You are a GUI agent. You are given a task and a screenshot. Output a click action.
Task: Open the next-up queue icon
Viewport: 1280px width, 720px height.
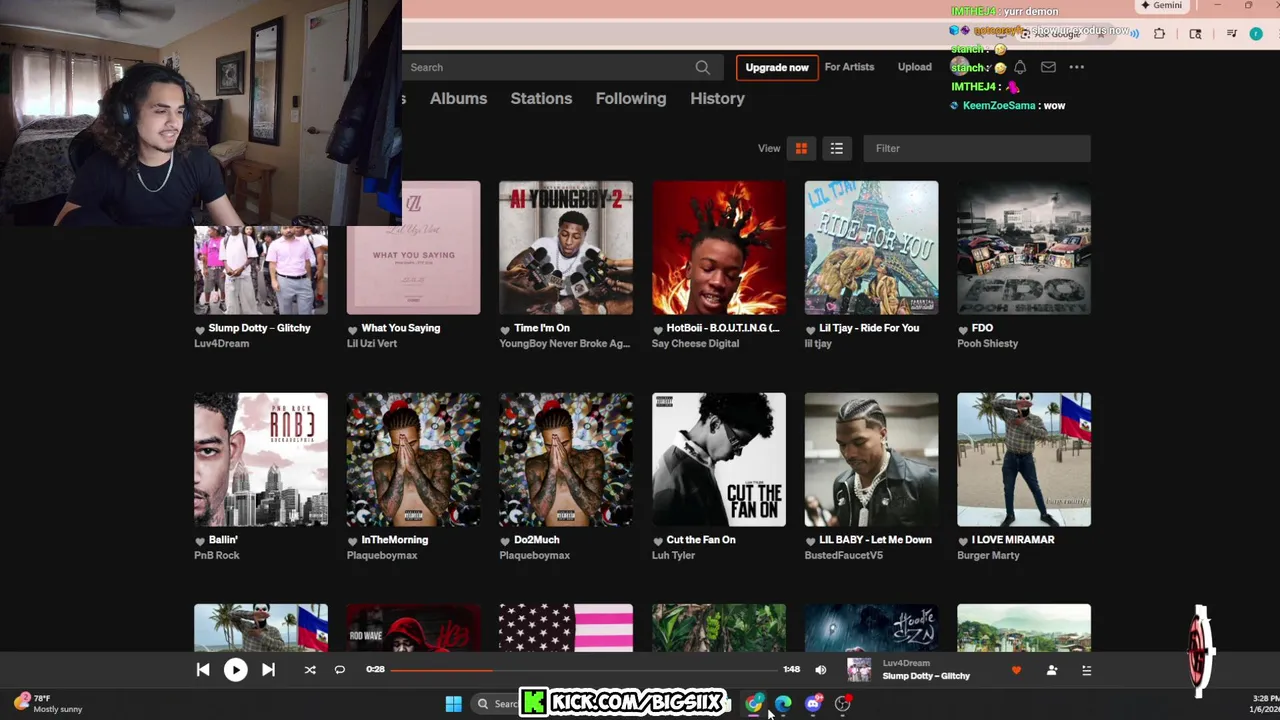(x=1086, y=670)
